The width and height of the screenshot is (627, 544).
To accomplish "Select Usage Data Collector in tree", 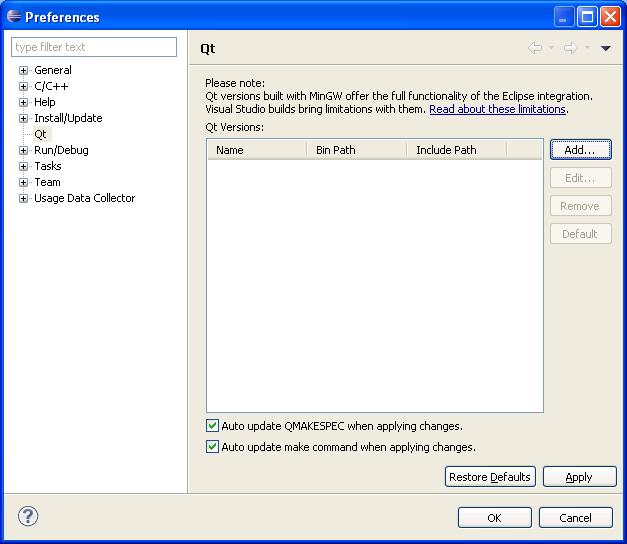I will tap(84, 198).
